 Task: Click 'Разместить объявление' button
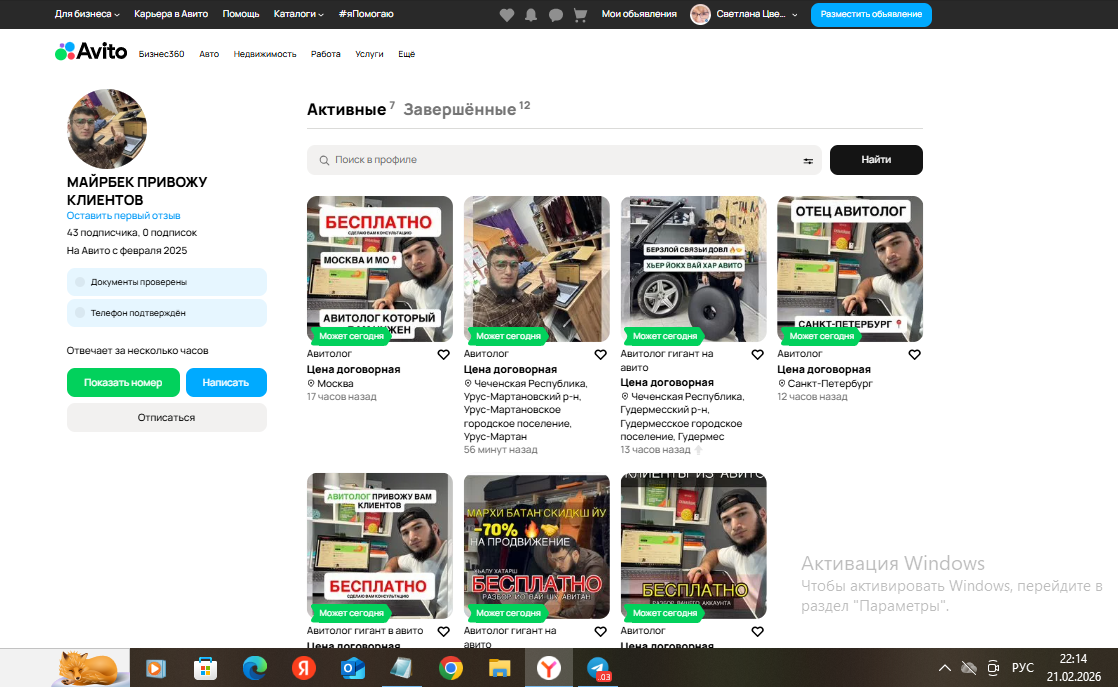(x=871, y=14)
